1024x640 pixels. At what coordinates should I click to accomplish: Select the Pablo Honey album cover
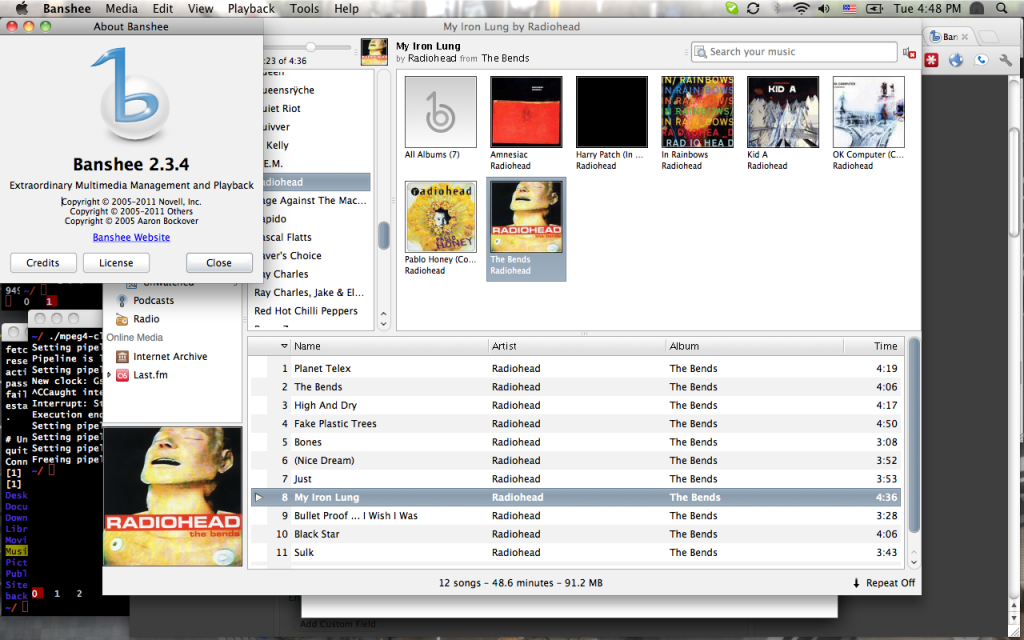coord(441,217)
